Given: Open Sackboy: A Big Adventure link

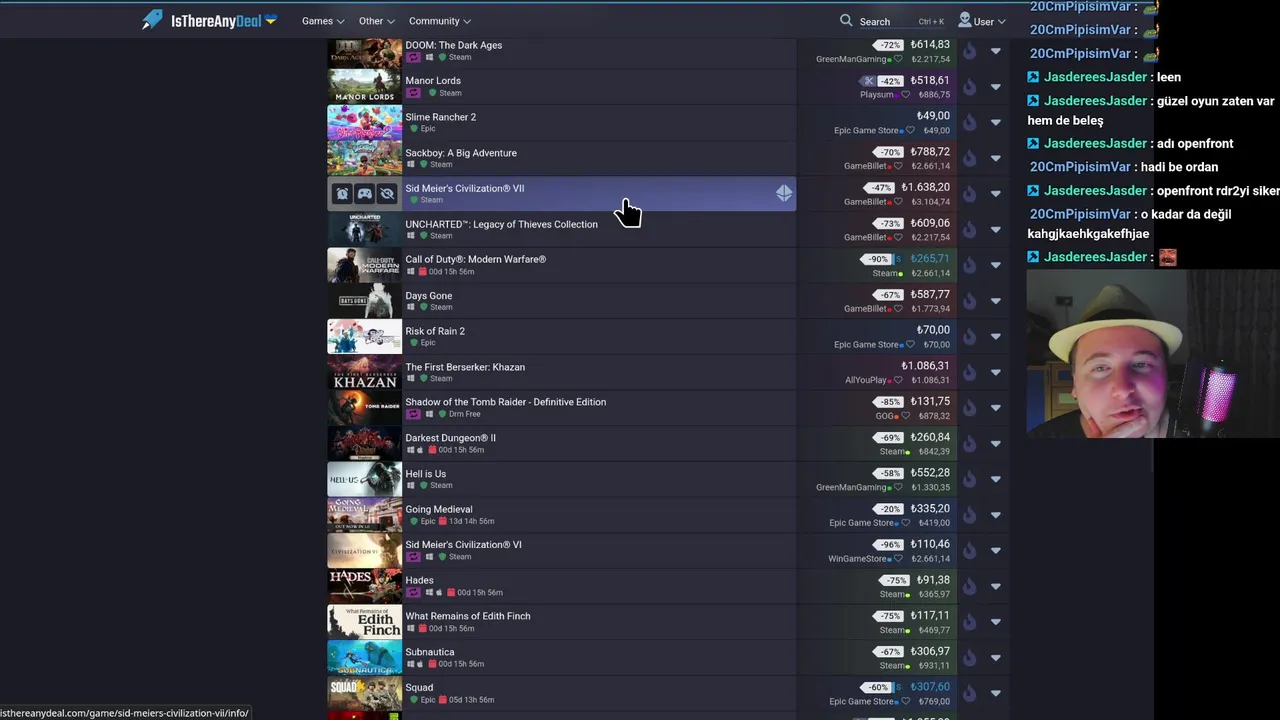Looking at the screenshot, I should click(x=461, y=153).
